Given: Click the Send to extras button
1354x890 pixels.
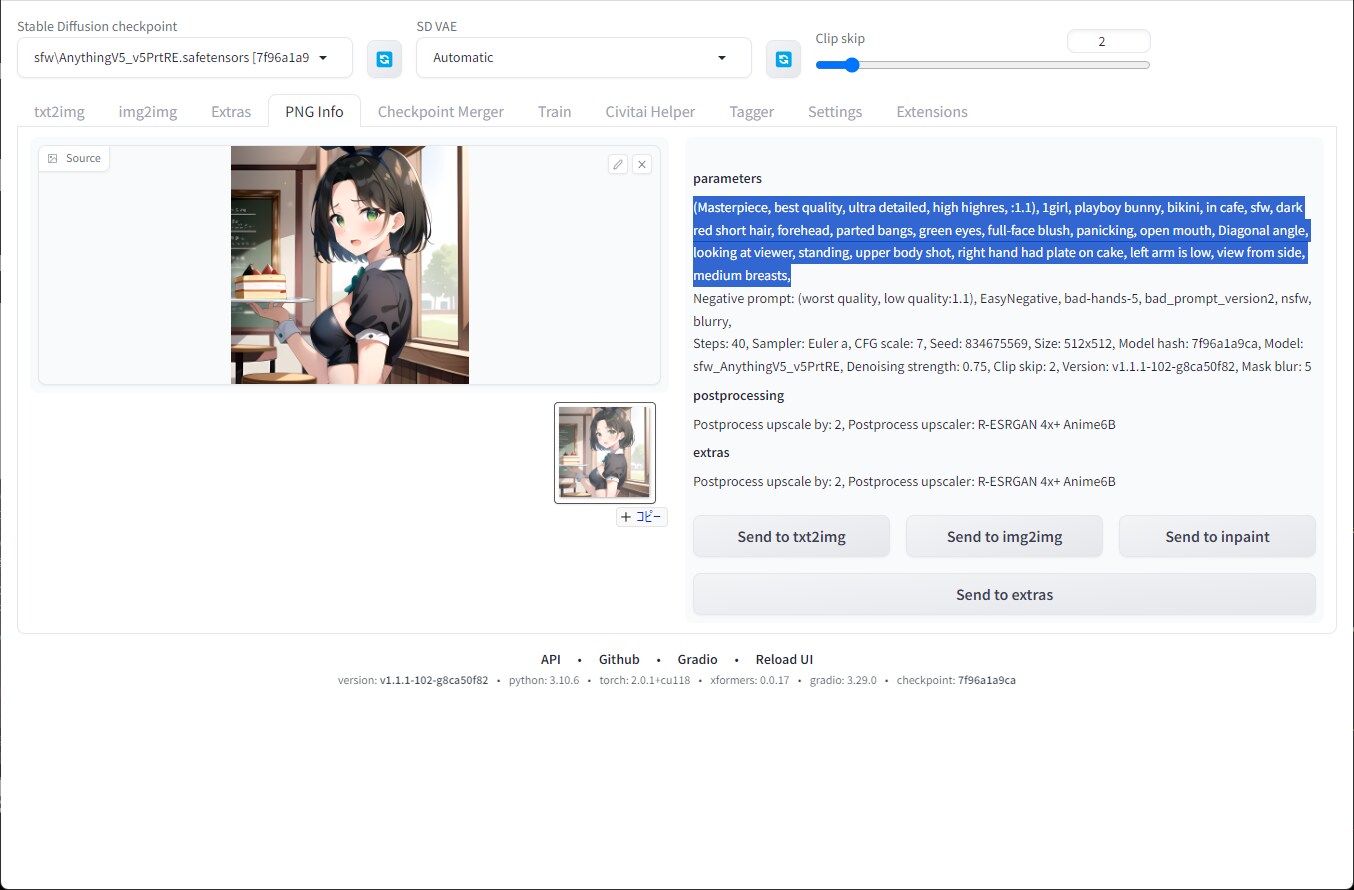Looking at the screenshot, I should 1004,595.
